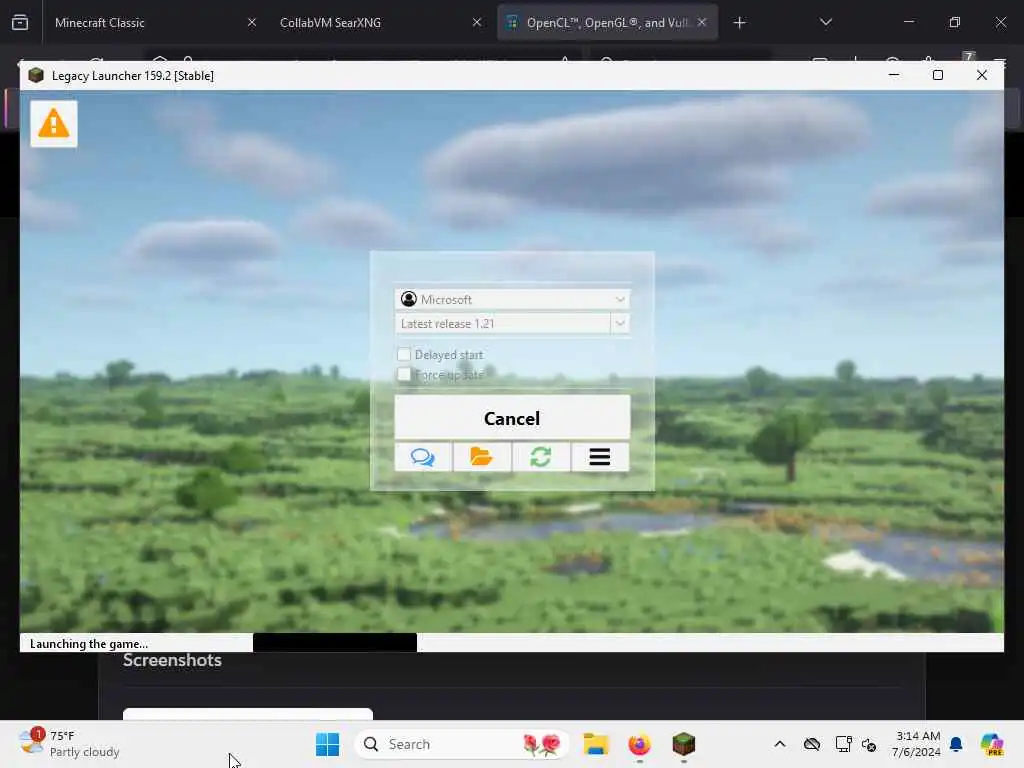Viewport: 1024px width, 768px height.
Task: Open the chat support bubbles icon
Action: (423, 456)
